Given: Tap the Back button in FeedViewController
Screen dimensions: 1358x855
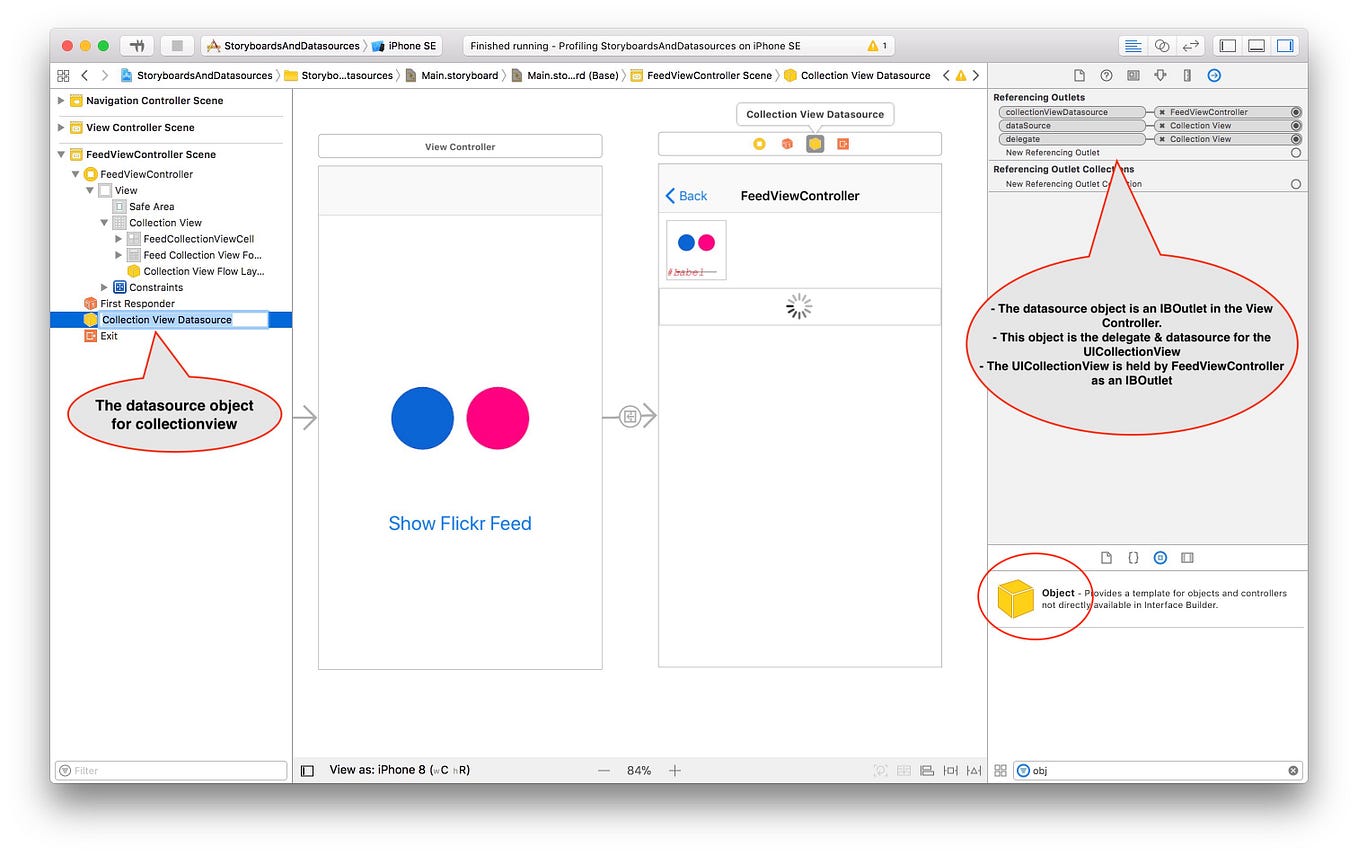Looking at the screenshot, I should coord(686,196).
